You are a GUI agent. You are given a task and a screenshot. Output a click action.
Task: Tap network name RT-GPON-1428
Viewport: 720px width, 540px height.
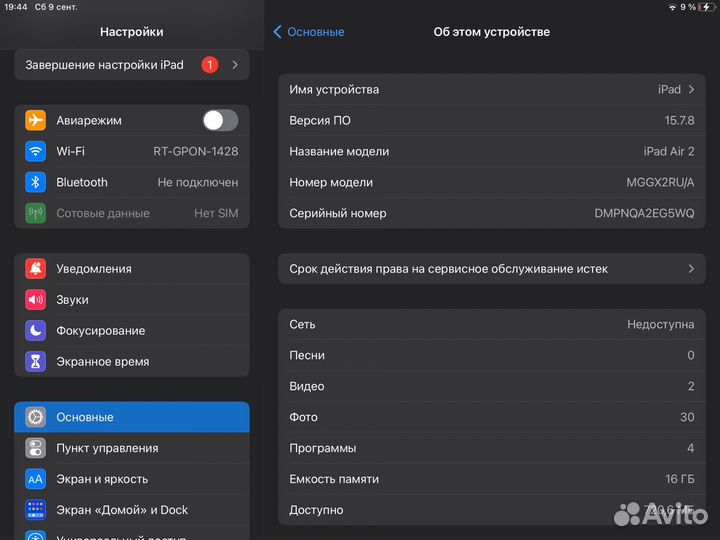click(x=196, y=151)
